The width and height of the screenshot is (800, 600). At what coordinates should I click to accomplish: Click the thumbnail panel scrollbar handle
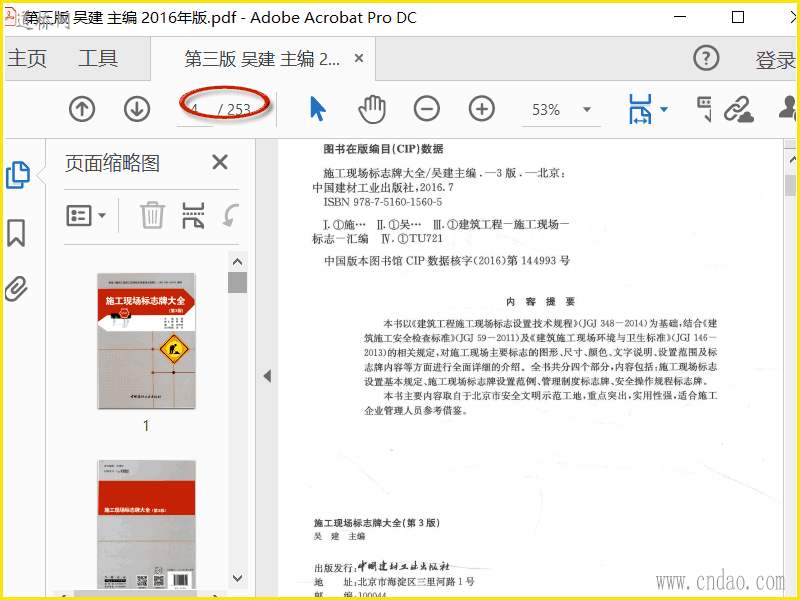[237, 282]
